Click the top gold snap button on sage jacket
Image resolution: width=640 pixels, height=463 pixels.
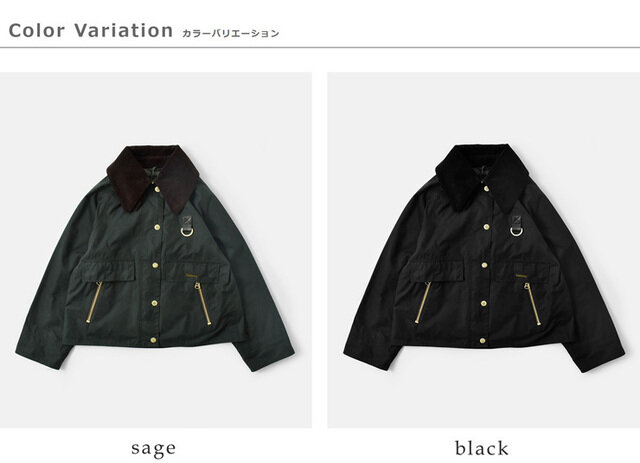[157, 189]
